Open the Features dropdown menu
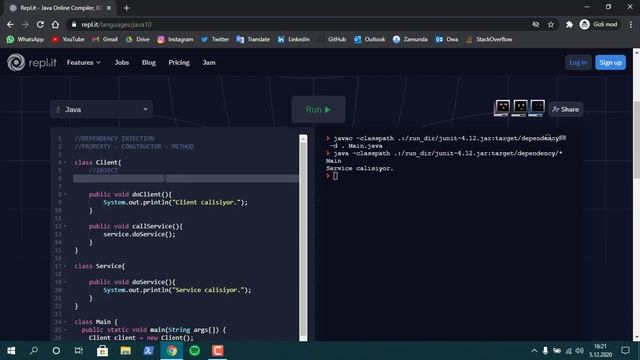Image resolution: width=640 pixels, height=360 pixels. (x=84, y=62)
